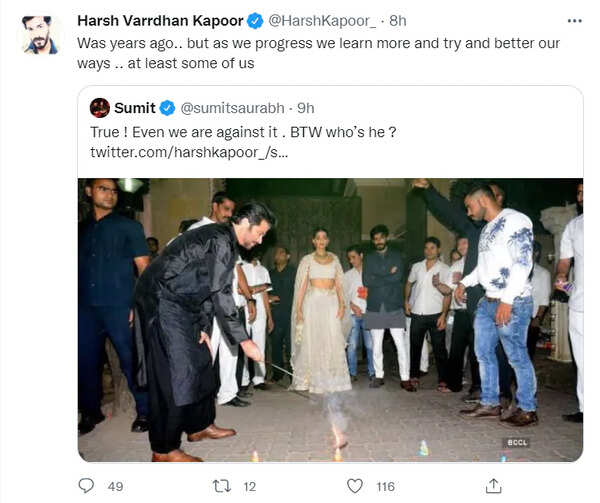This screenshot has width=600, height=503.
Task: Click the reply speech bubble icon
Action: pos(88,485)
